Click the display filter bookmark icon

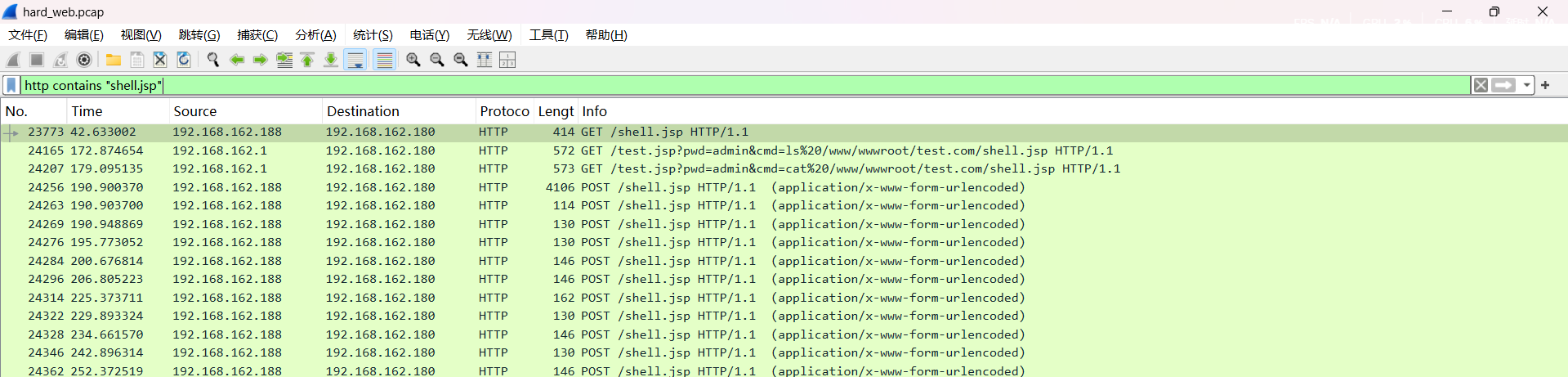(x=11, y=85)
